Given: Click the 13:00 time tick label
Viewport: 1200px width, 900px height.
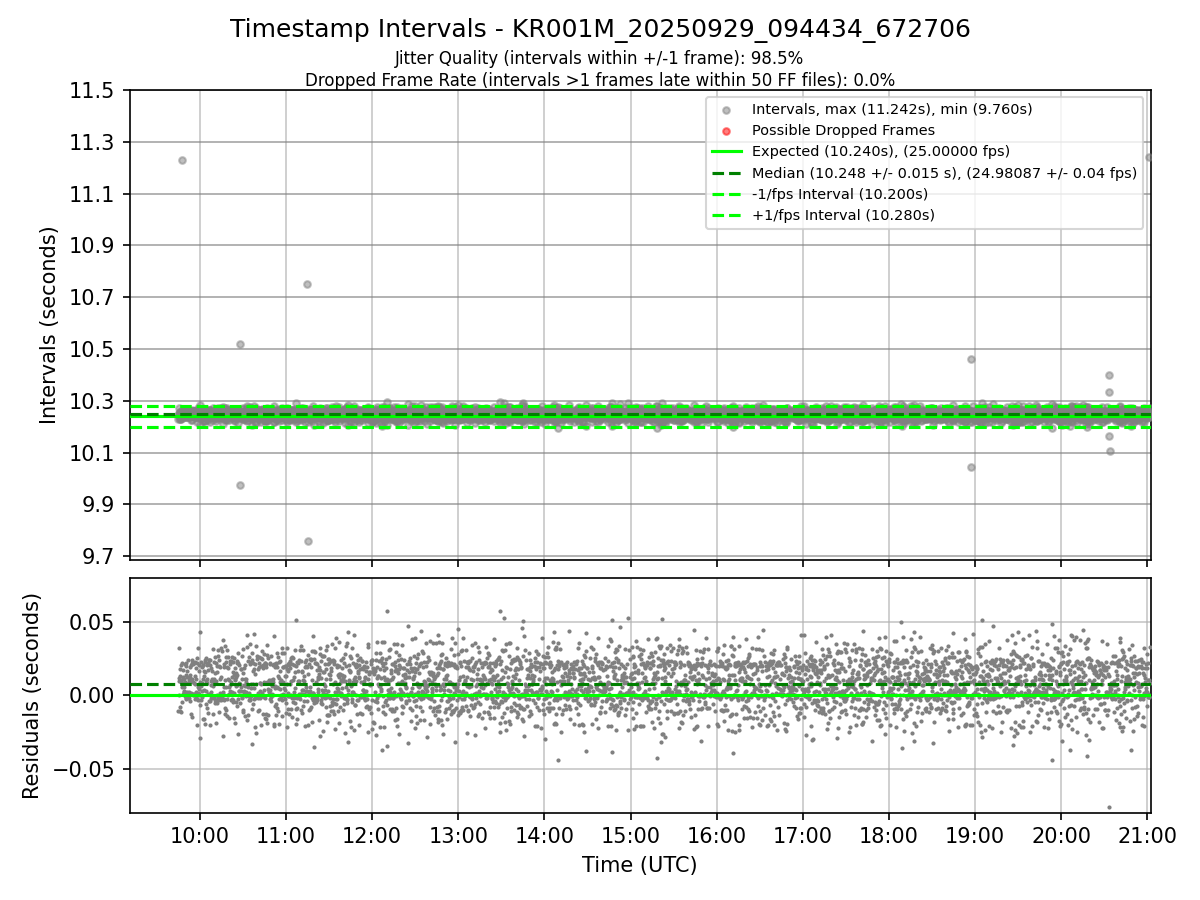Looking at the screenshot, I should click(458, 834).
